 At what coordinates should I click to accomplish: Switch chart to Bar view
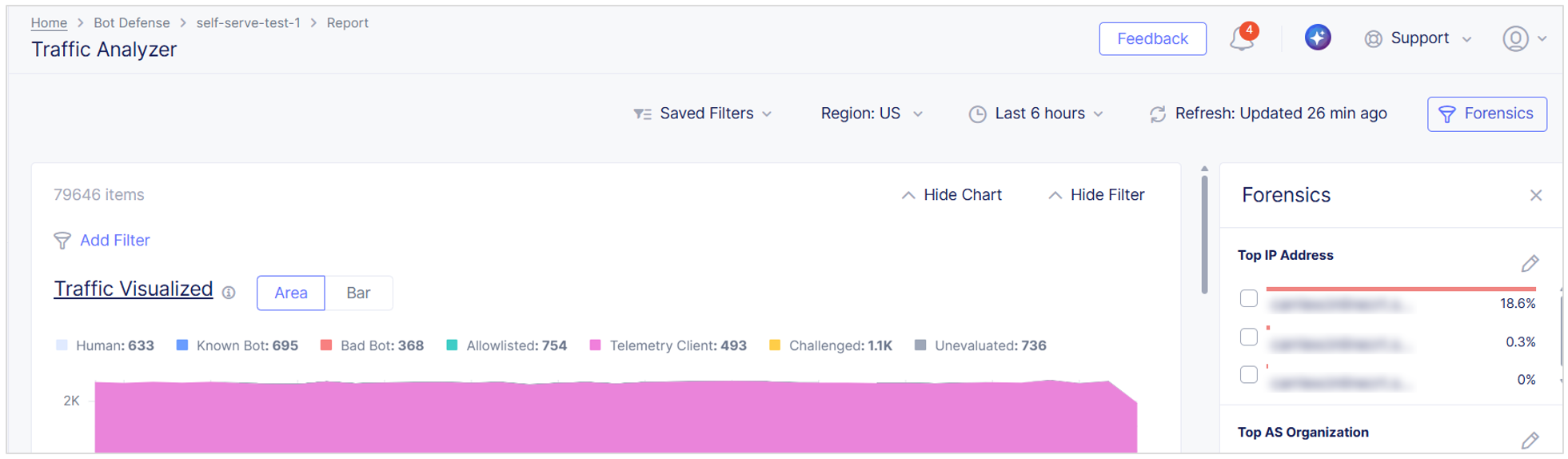click(358, 293)
